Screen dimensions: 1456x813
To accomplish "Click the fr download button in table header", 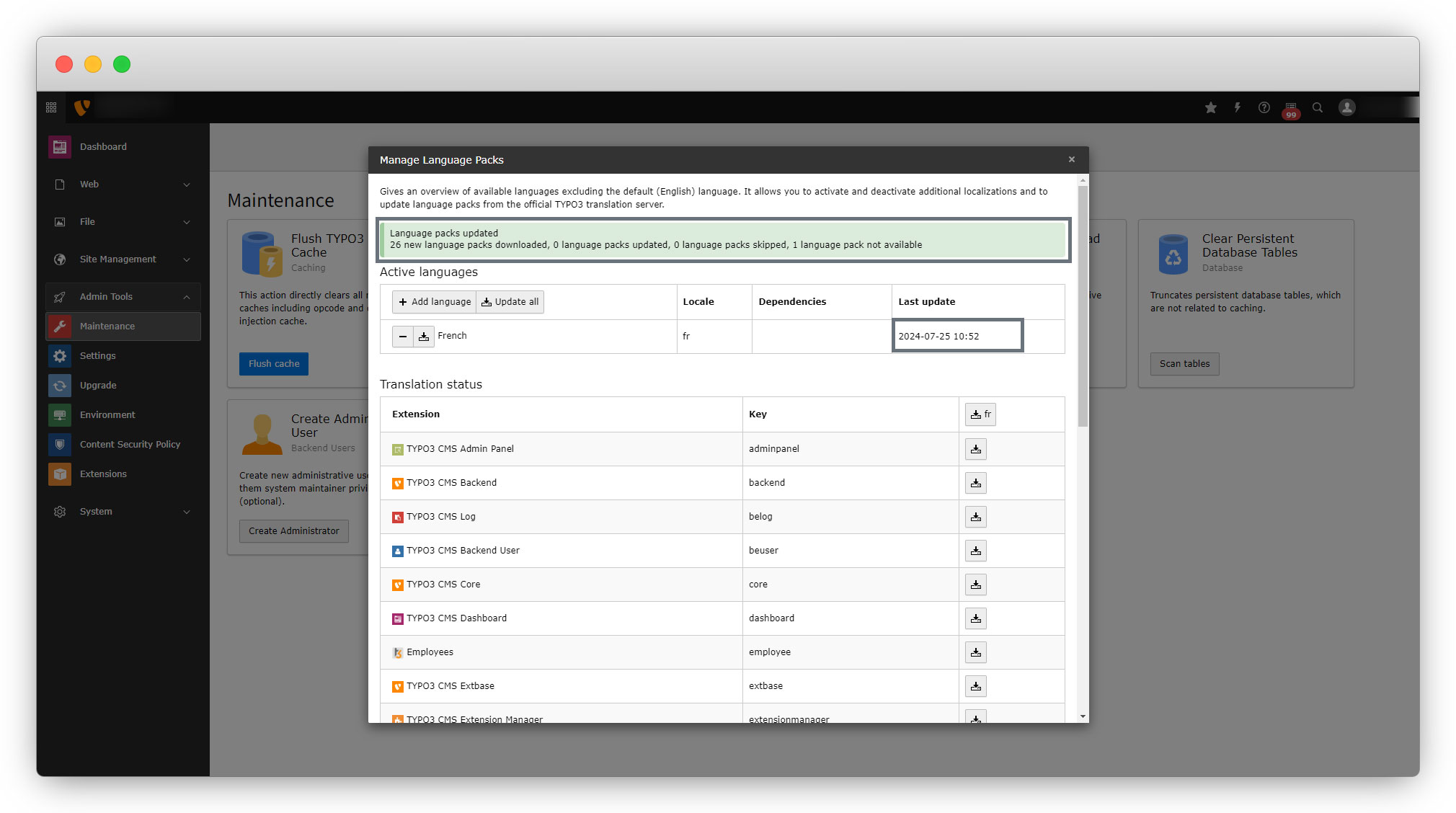I will coord(980,414).
